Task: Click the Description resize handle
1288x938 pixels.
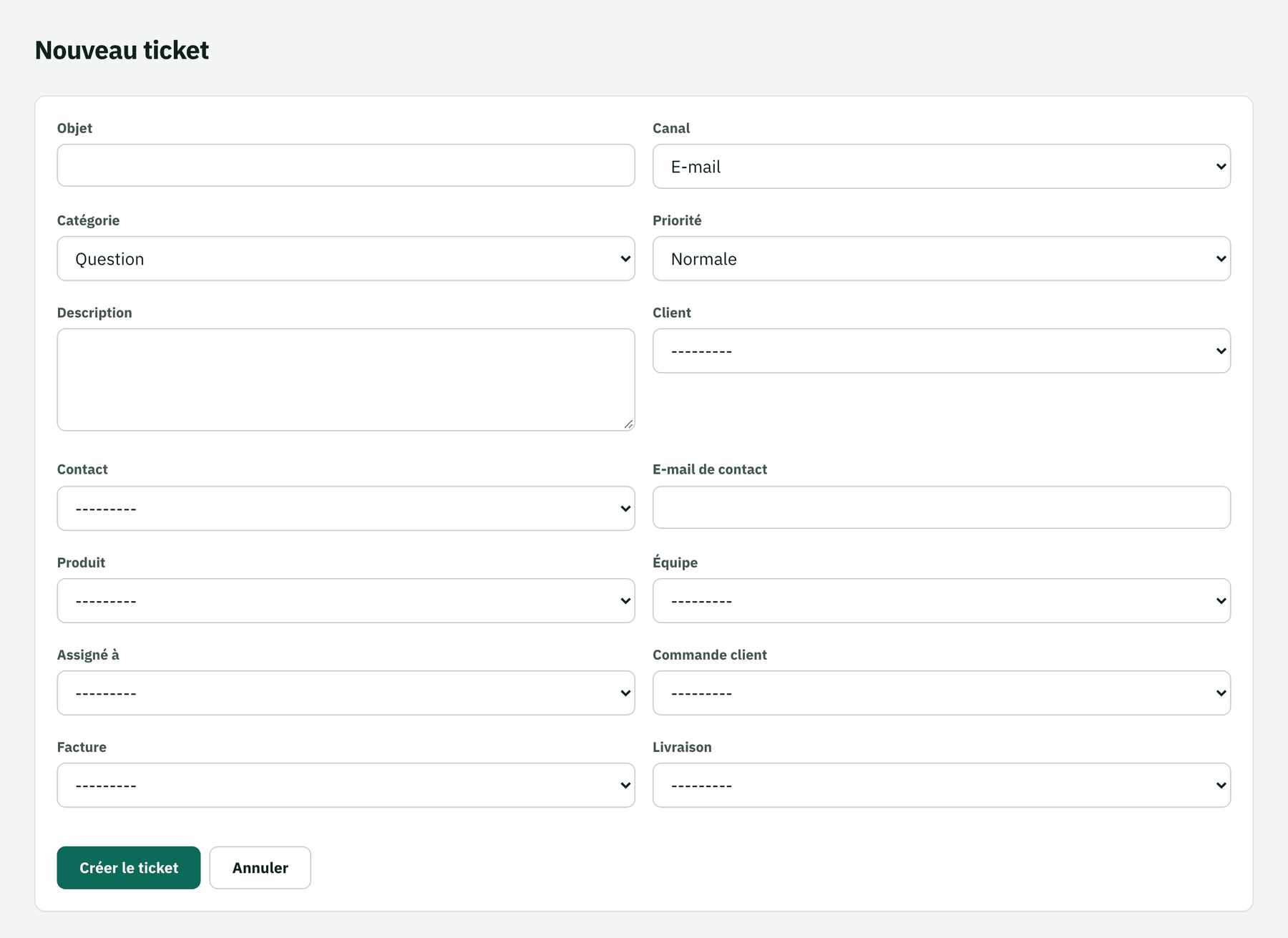Action: [x=628, y=424]
